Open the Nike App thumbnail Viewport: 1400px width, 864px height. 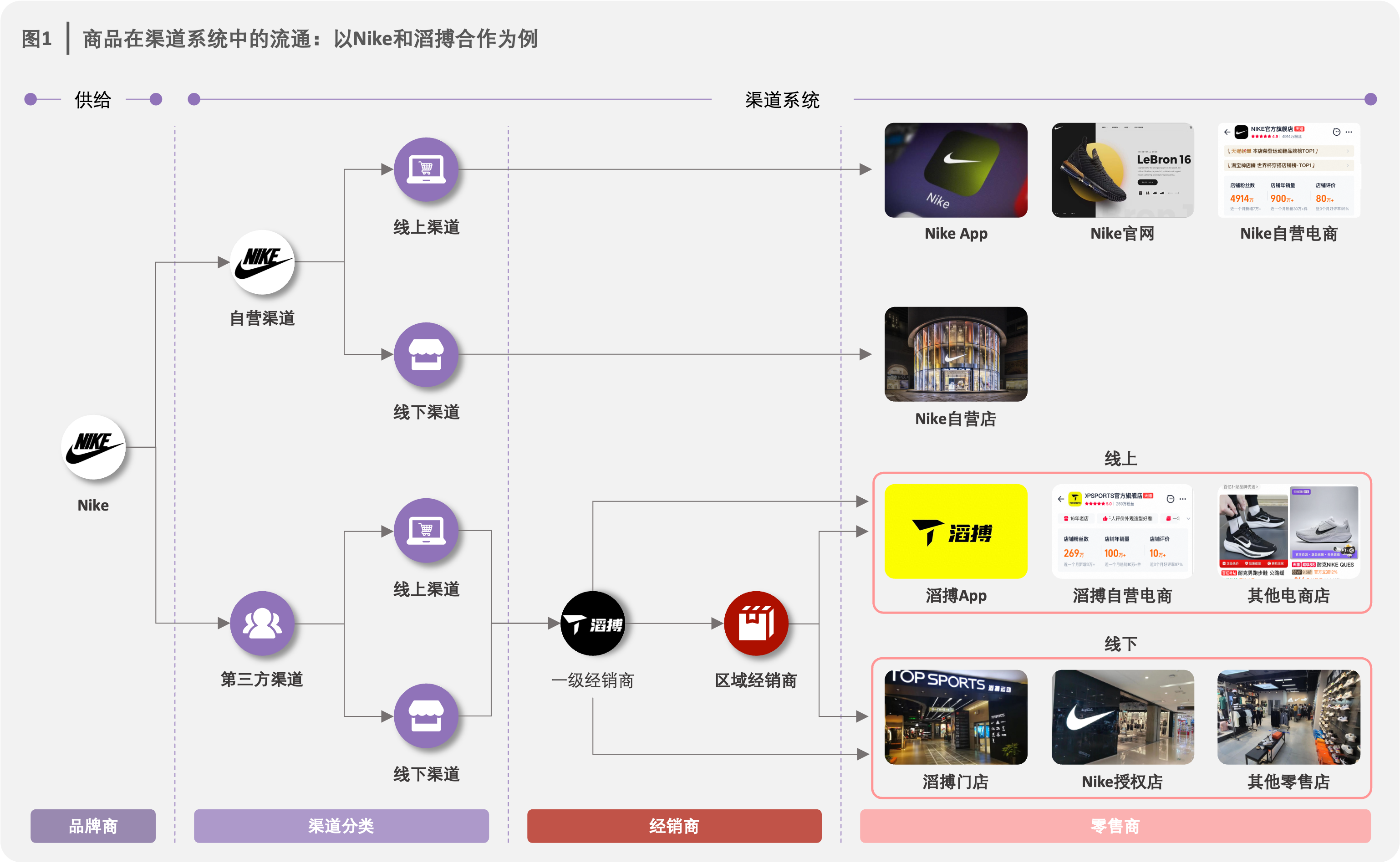[x=956, y=170]
